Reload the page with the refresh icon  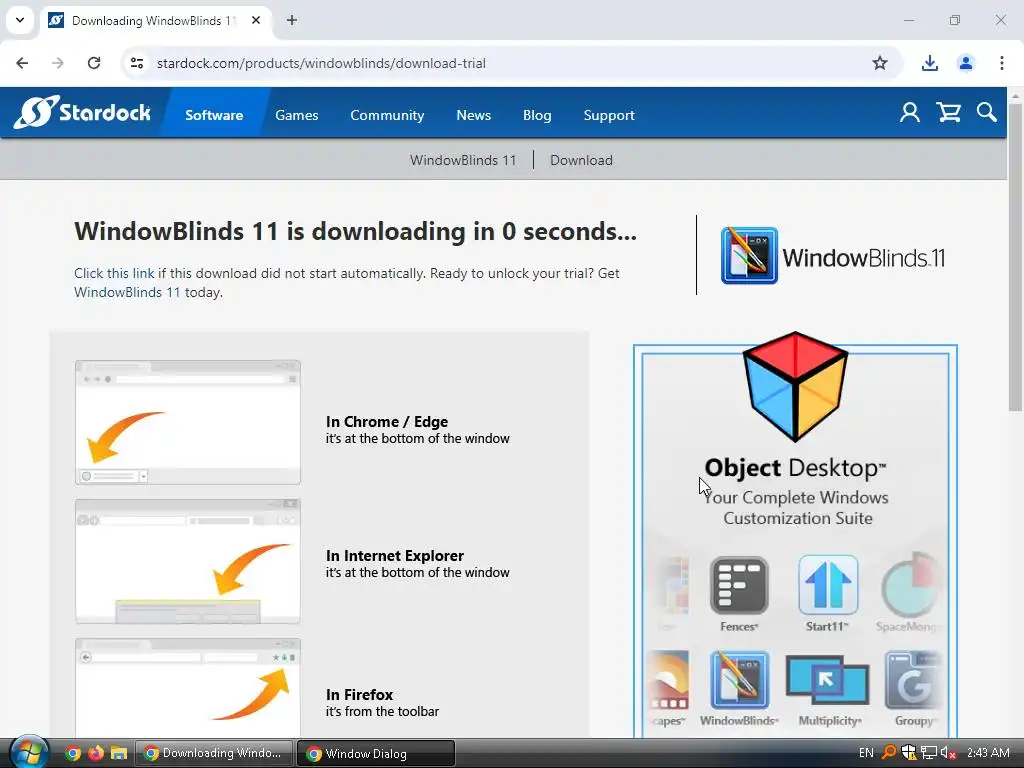click(94, 63)
